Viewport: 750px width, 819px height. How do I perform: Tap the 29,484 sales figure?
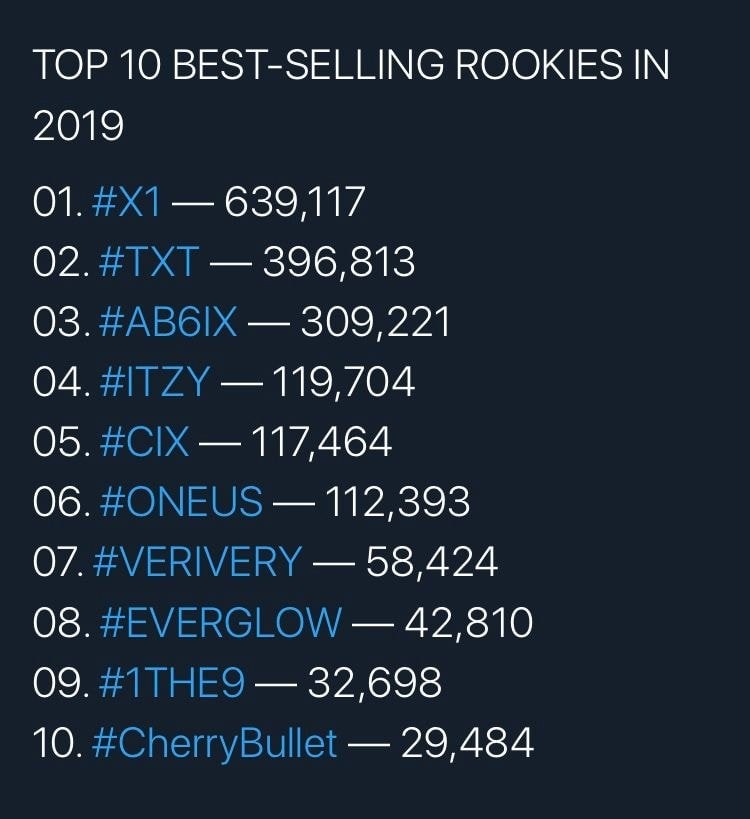pos(467,742)
